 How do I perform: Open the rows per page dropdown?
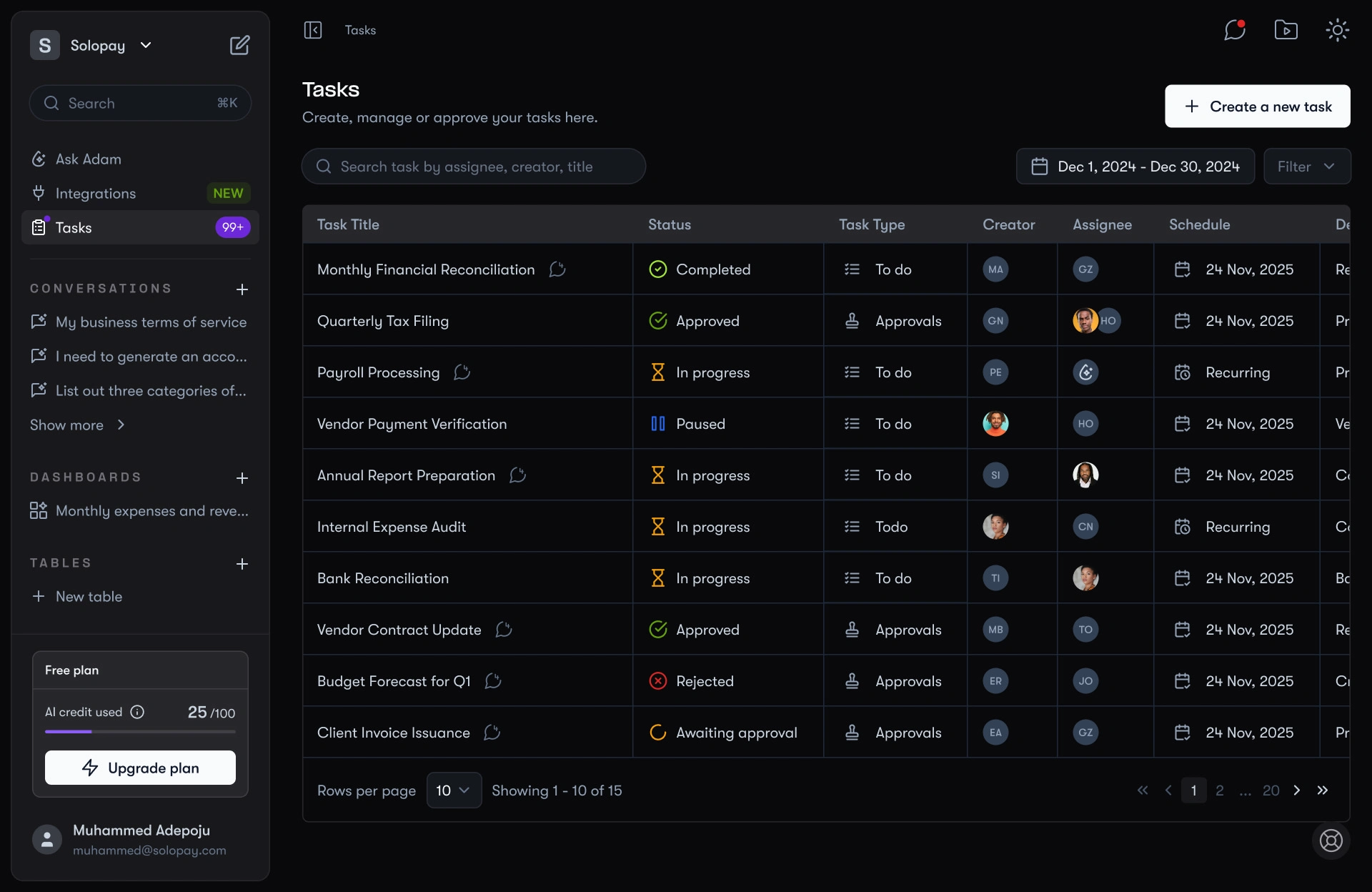point(453,791)
